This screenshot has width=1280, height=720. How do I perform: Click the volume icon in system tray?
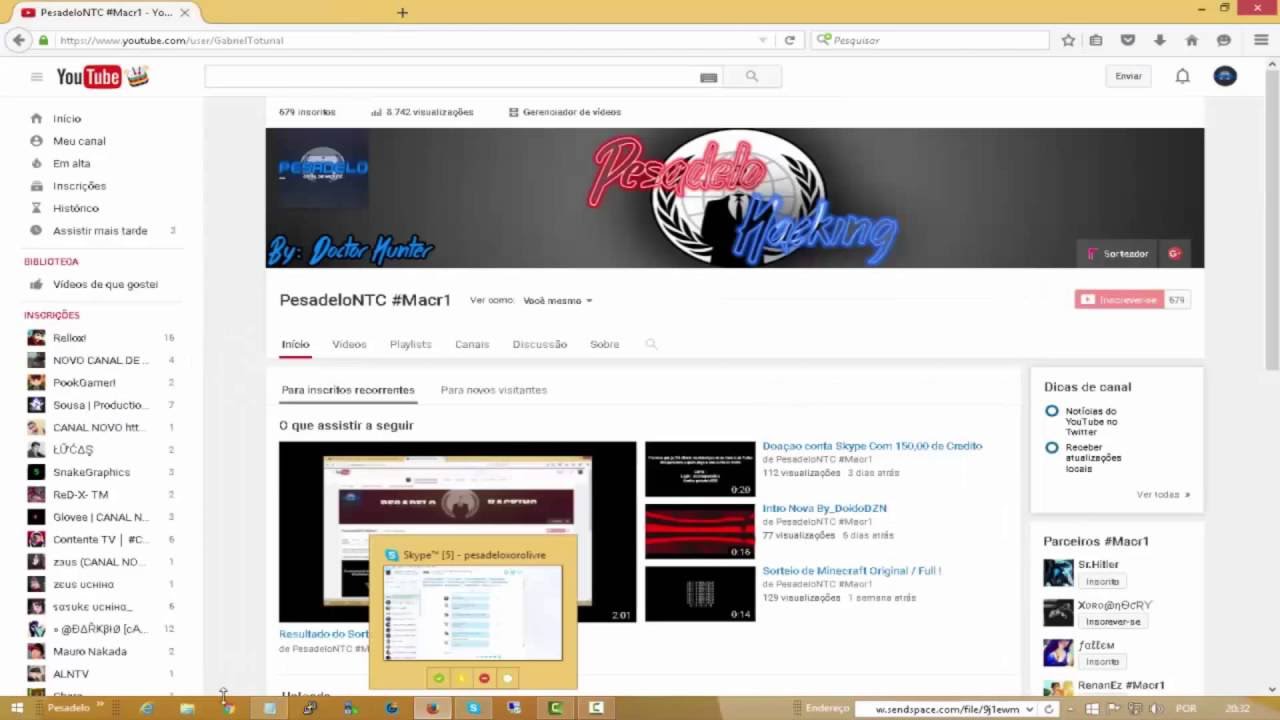point(1156,708)
